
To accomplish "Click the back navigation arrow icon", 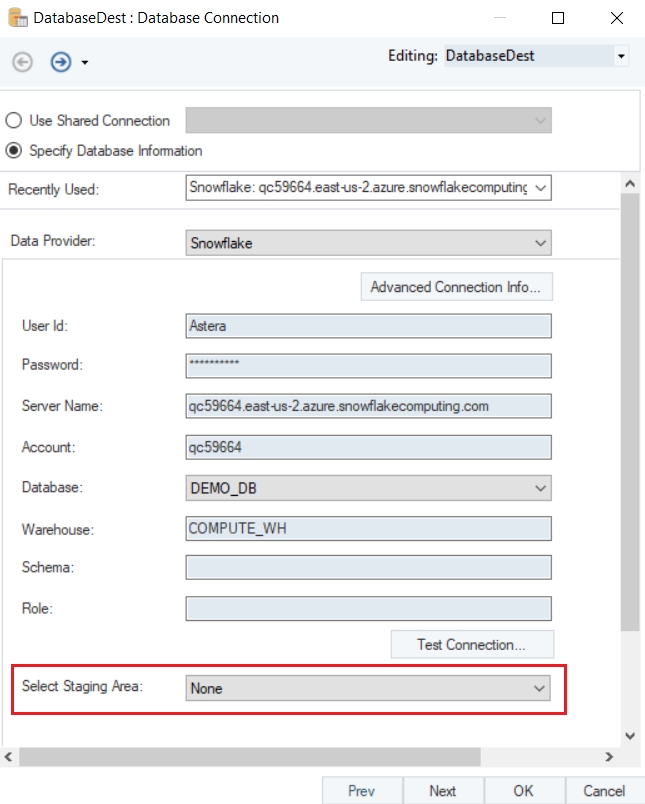I will 23,62.
